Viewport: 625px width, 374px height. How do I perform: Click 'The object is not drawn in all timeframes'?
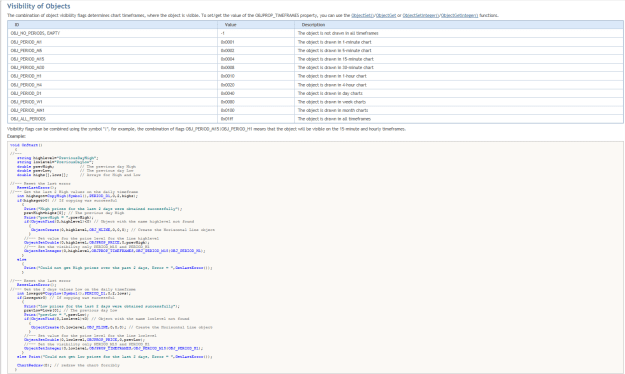coord(338,33)
